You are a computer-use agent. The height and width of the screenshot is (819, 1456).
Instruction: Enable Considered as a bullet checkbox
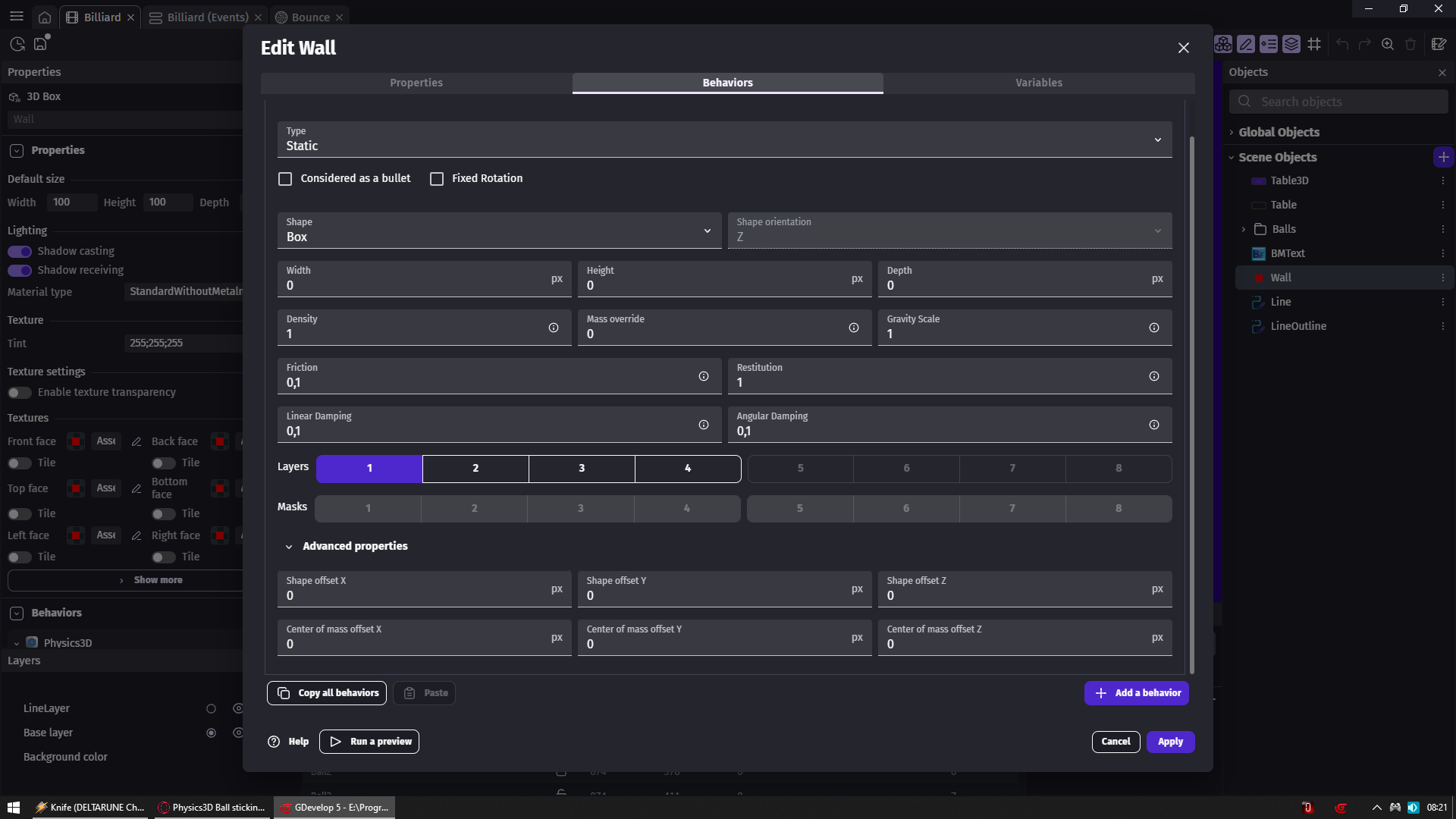[285, 179]
